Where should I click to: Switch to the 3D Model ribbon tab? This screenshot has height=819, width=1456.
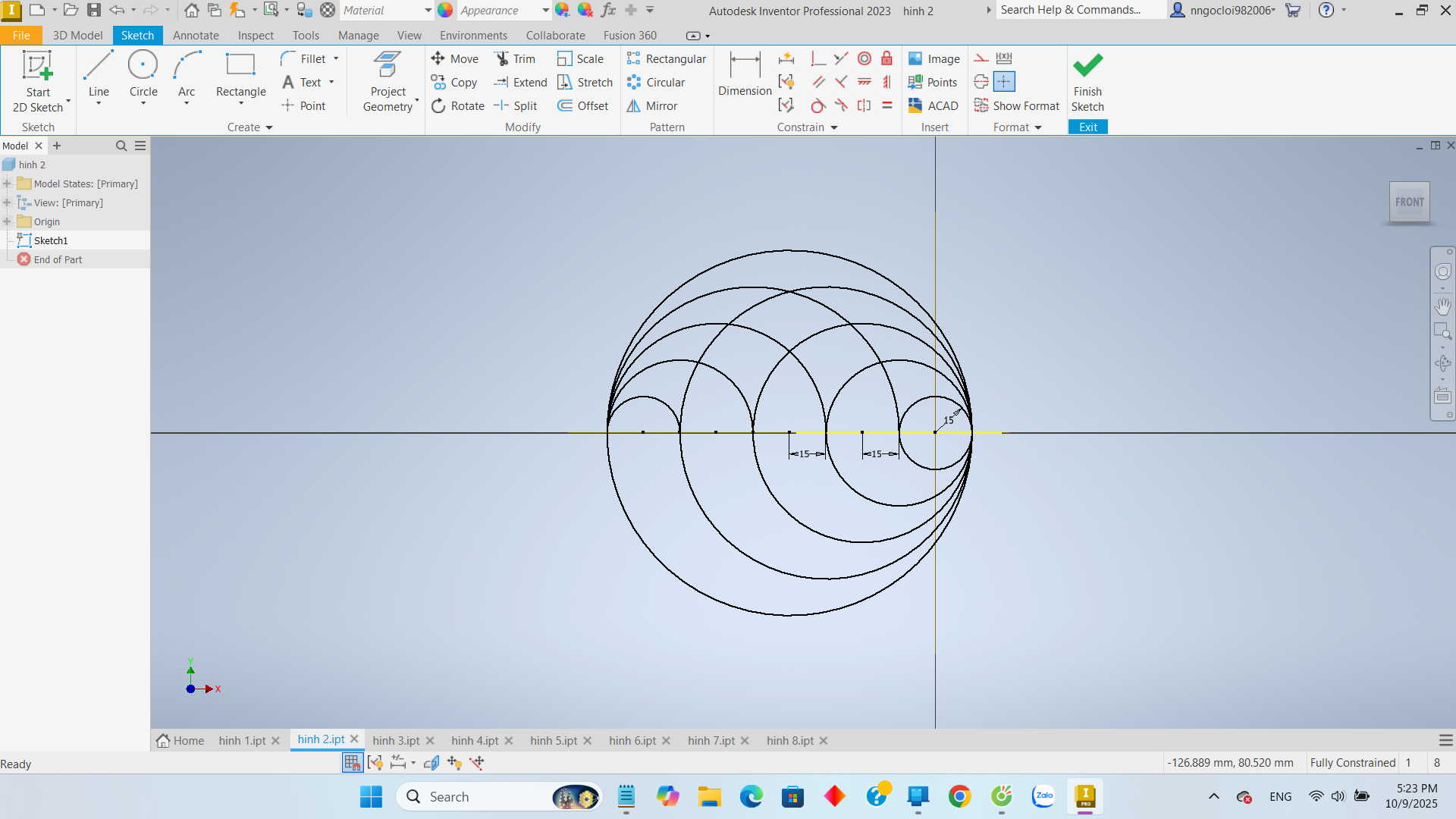(77, 35)
